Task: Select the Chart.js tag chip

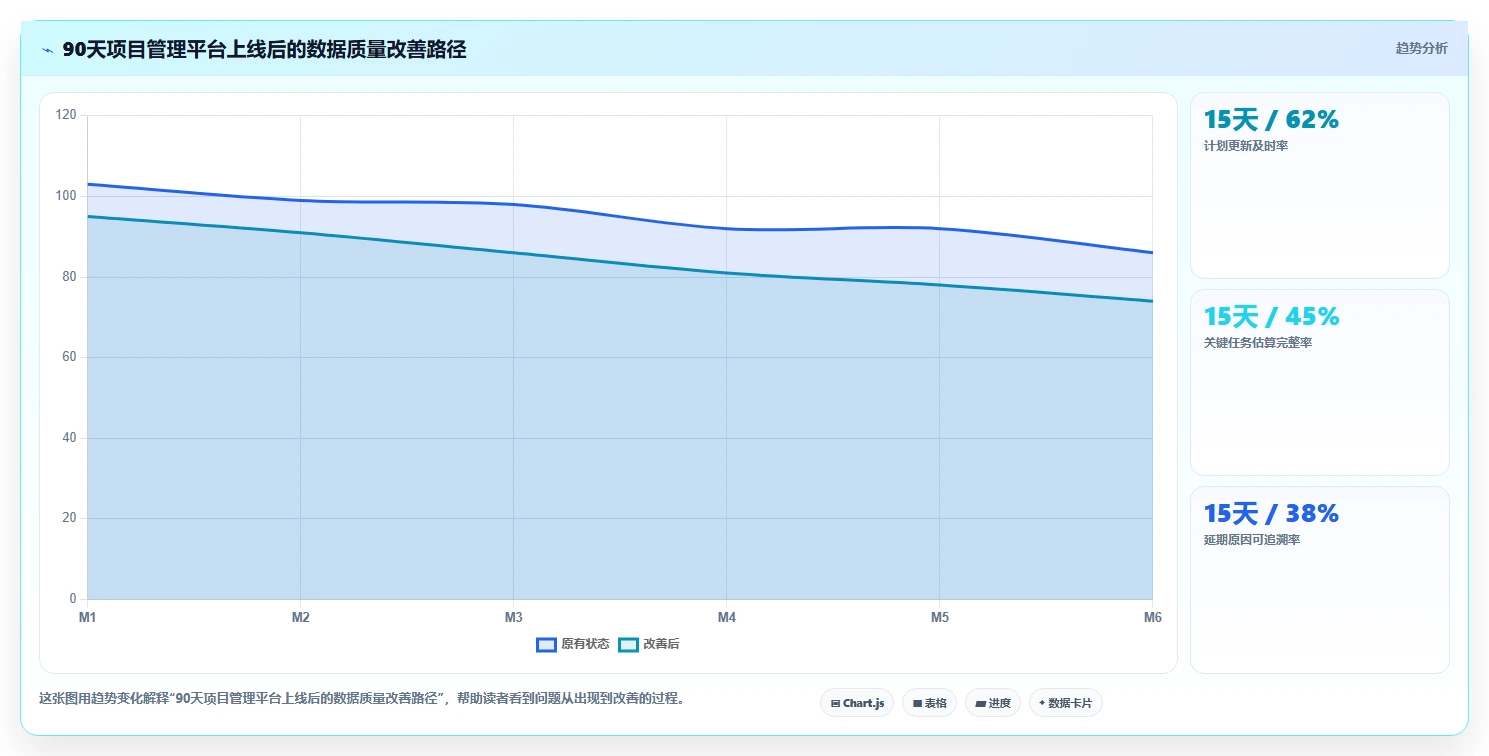Action: [857, 703]
